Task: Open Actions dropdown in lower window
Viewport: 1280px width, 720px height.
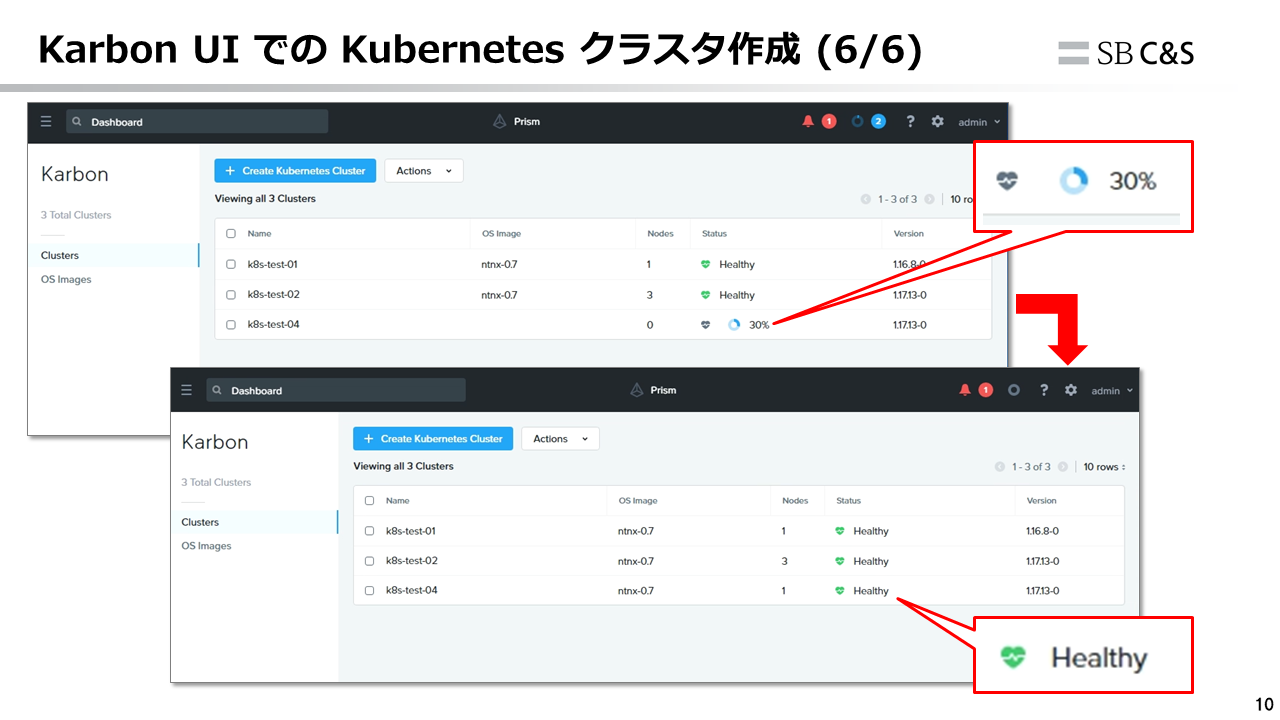Action: (x=561, y=439)
